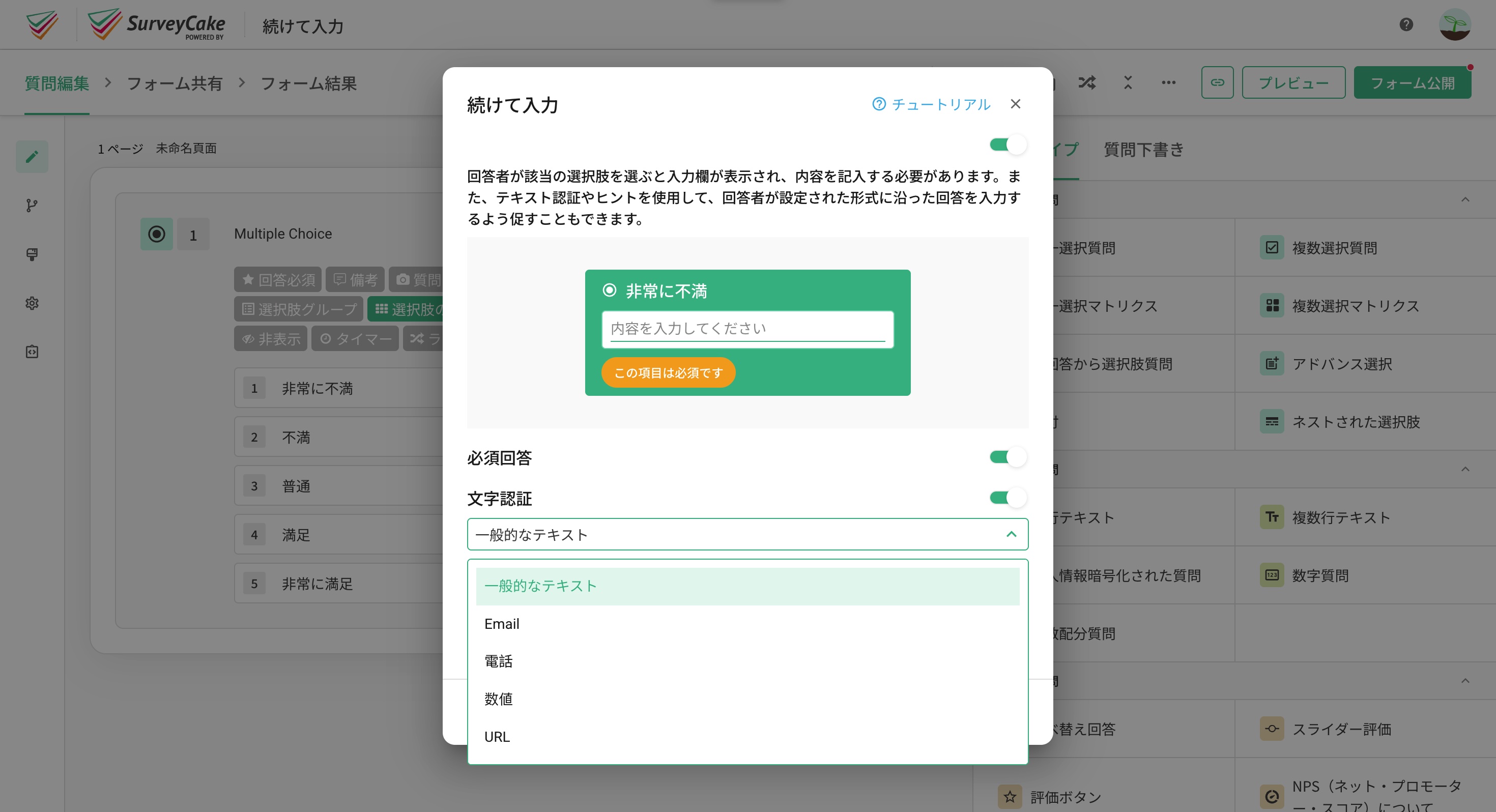Toggle the 文字認証 switch
Viewport: 1496px width, 812px height.
tap(1008, 498)
